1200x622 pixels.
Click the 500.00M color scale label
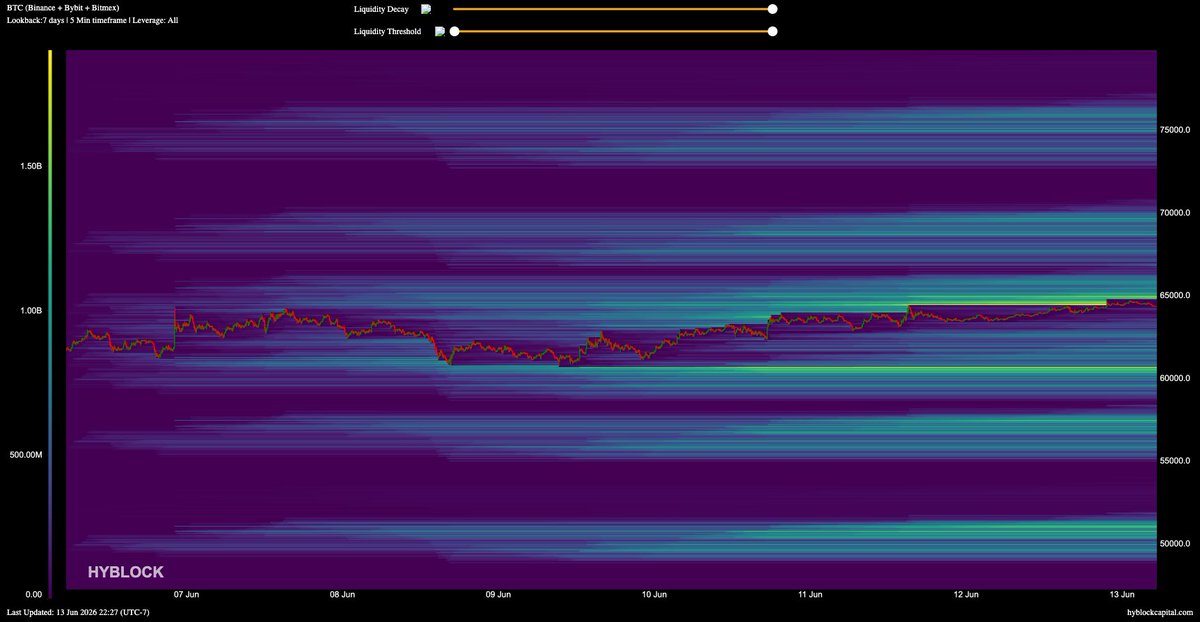26,454
